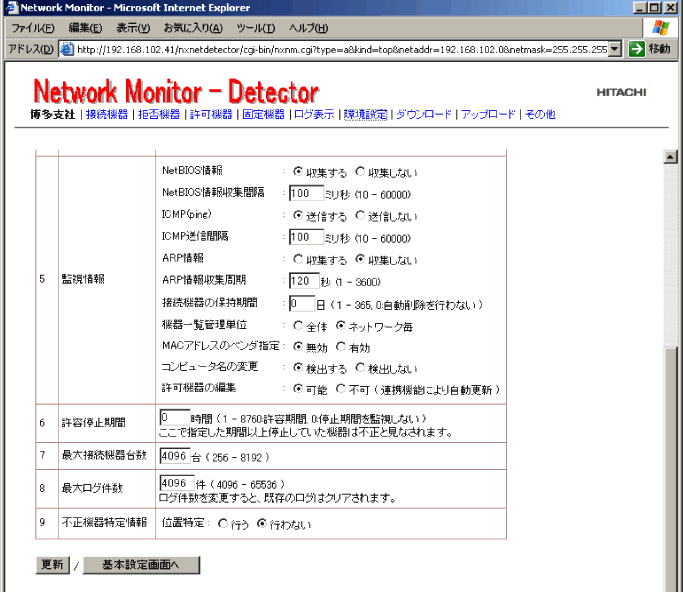Select ICMP(ping) 送信する radio button
The image size is (683, 592).
point(298,215)
